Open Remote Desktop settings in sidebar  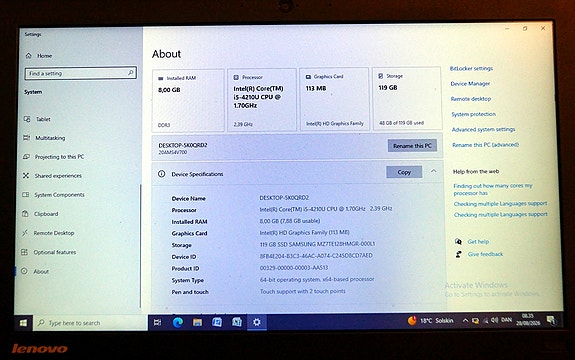click(x=48, y=233)
